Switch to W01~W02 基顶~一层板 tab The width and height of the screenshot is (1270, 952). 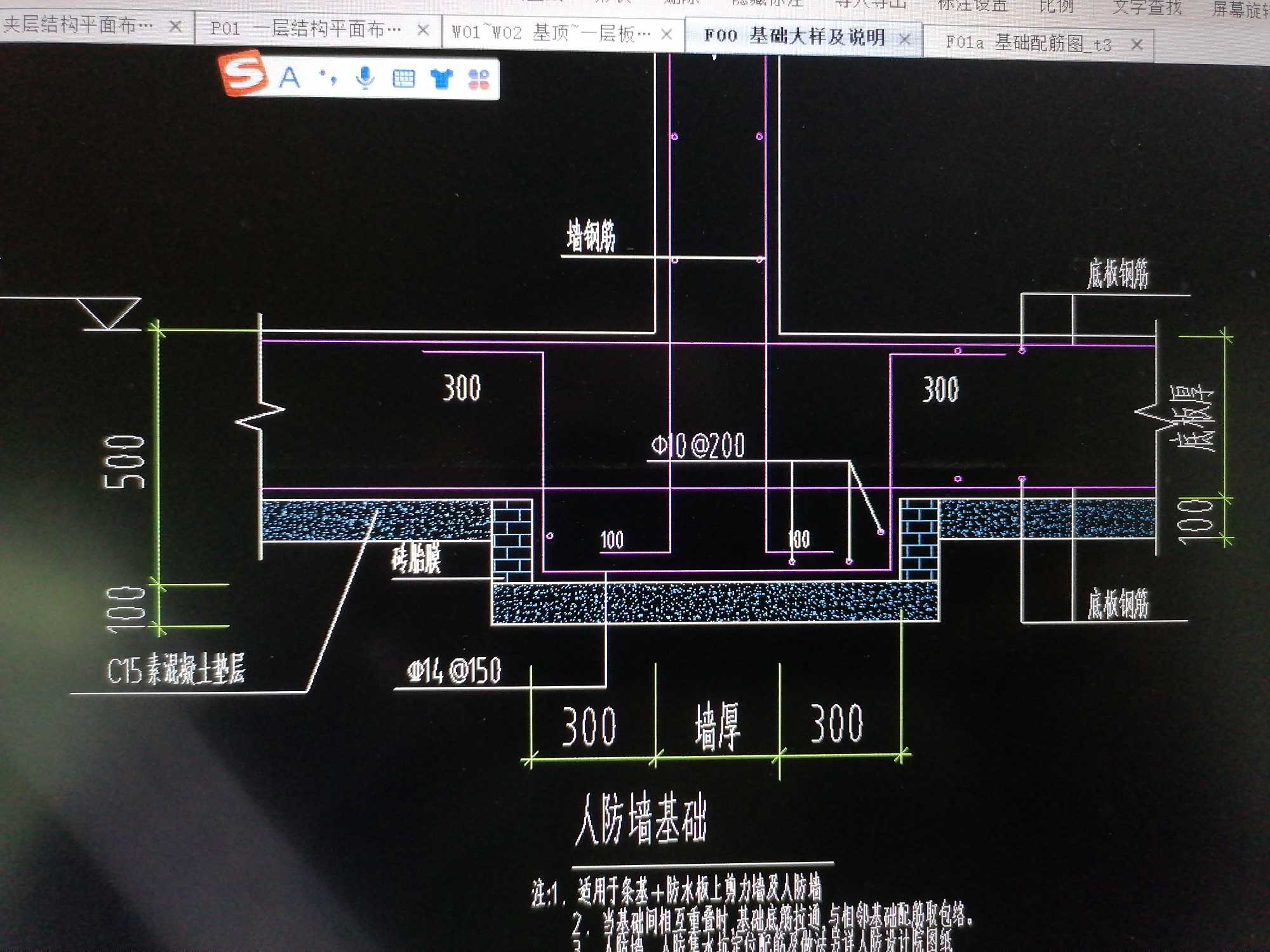pyautogui.click(x=551, y=32)
